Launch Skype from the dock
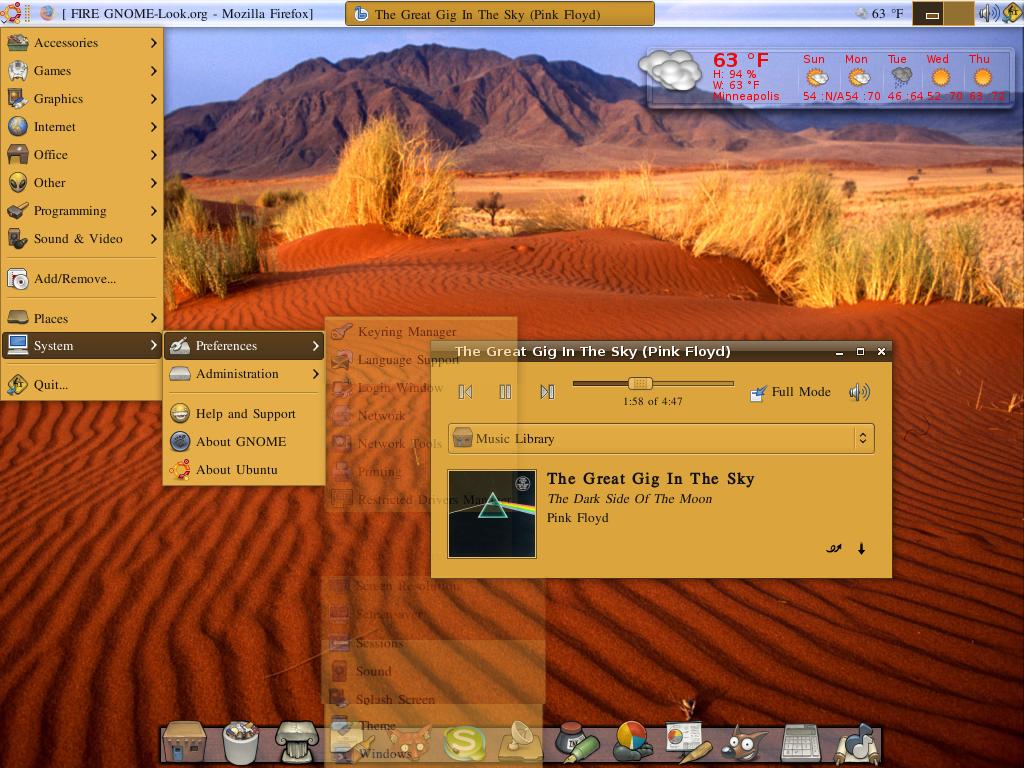This screenshot has height=768, width=1024. coord(464,743)
